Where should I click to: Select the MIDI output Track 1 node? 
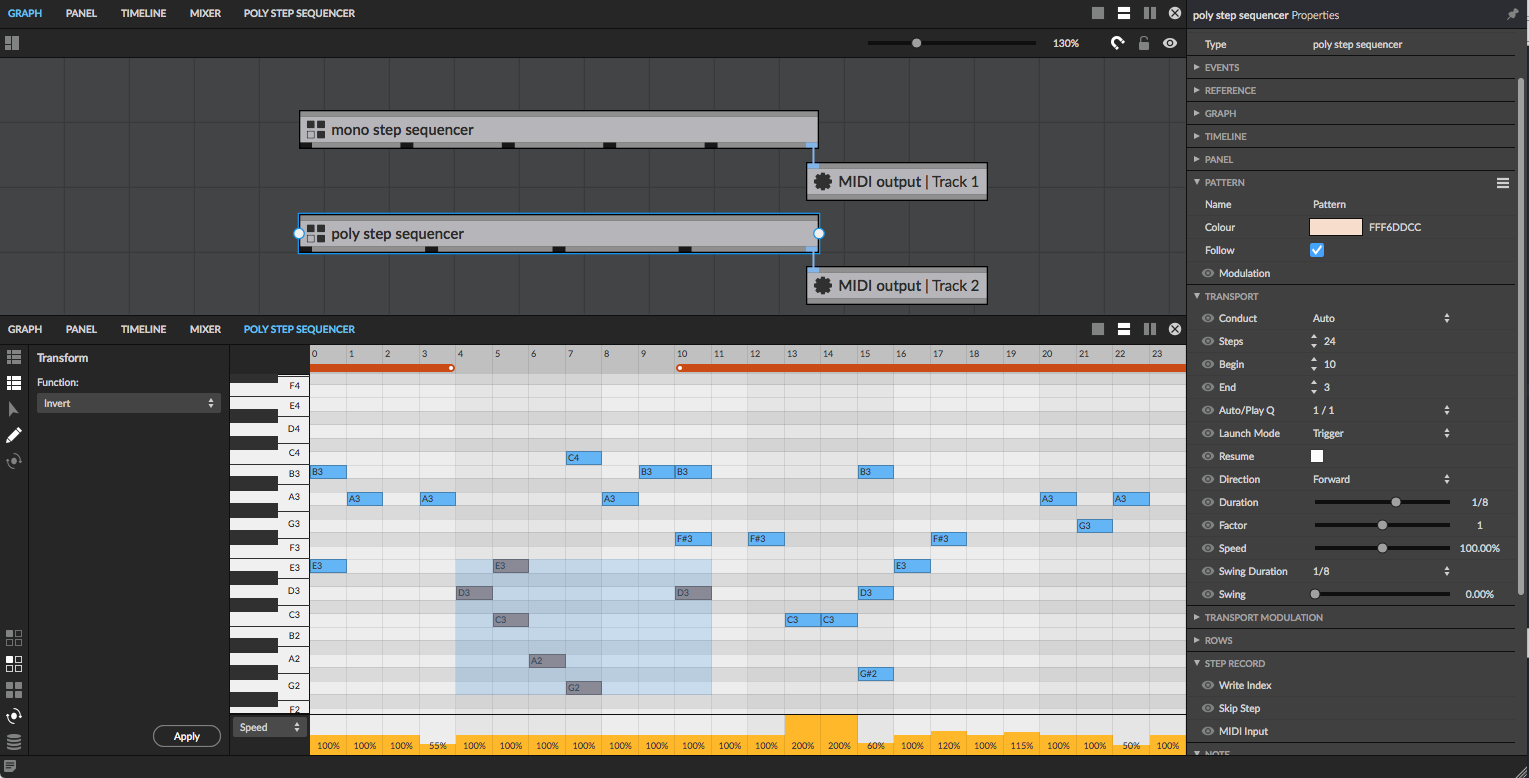[897, 182]
